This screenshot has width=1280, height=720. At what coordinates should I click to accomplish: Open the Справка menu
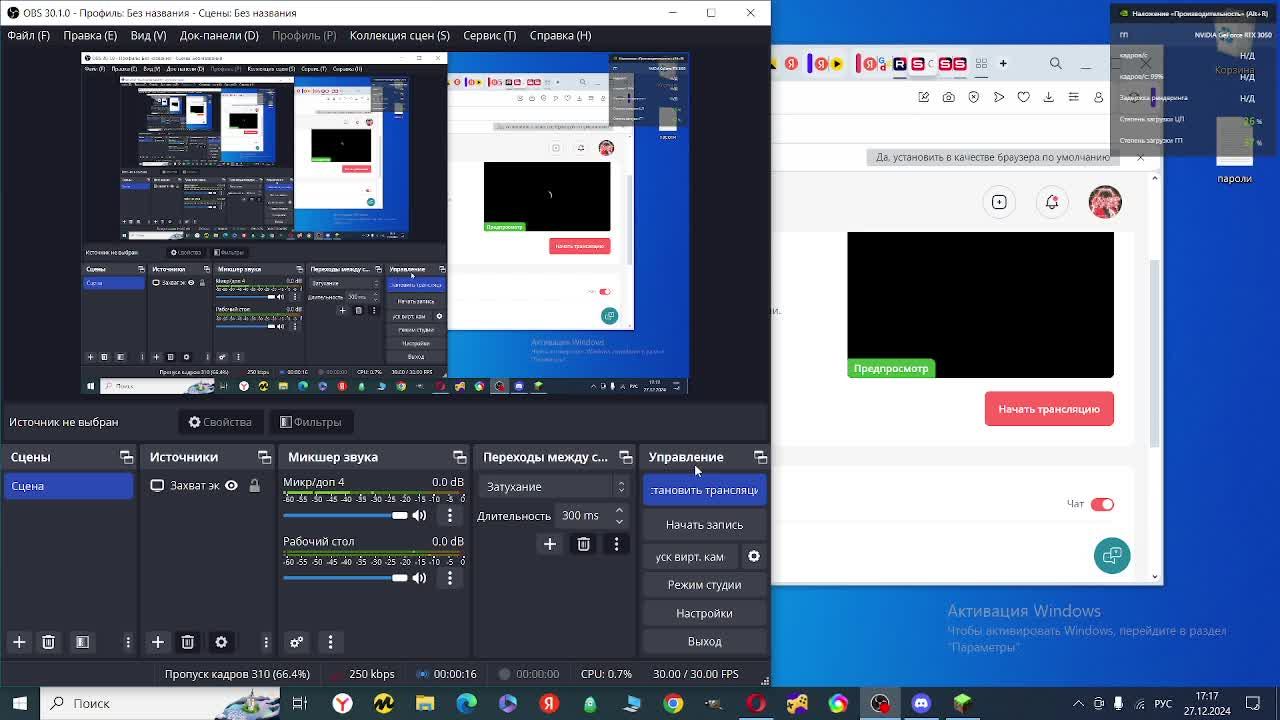click(x=560, y=35)
